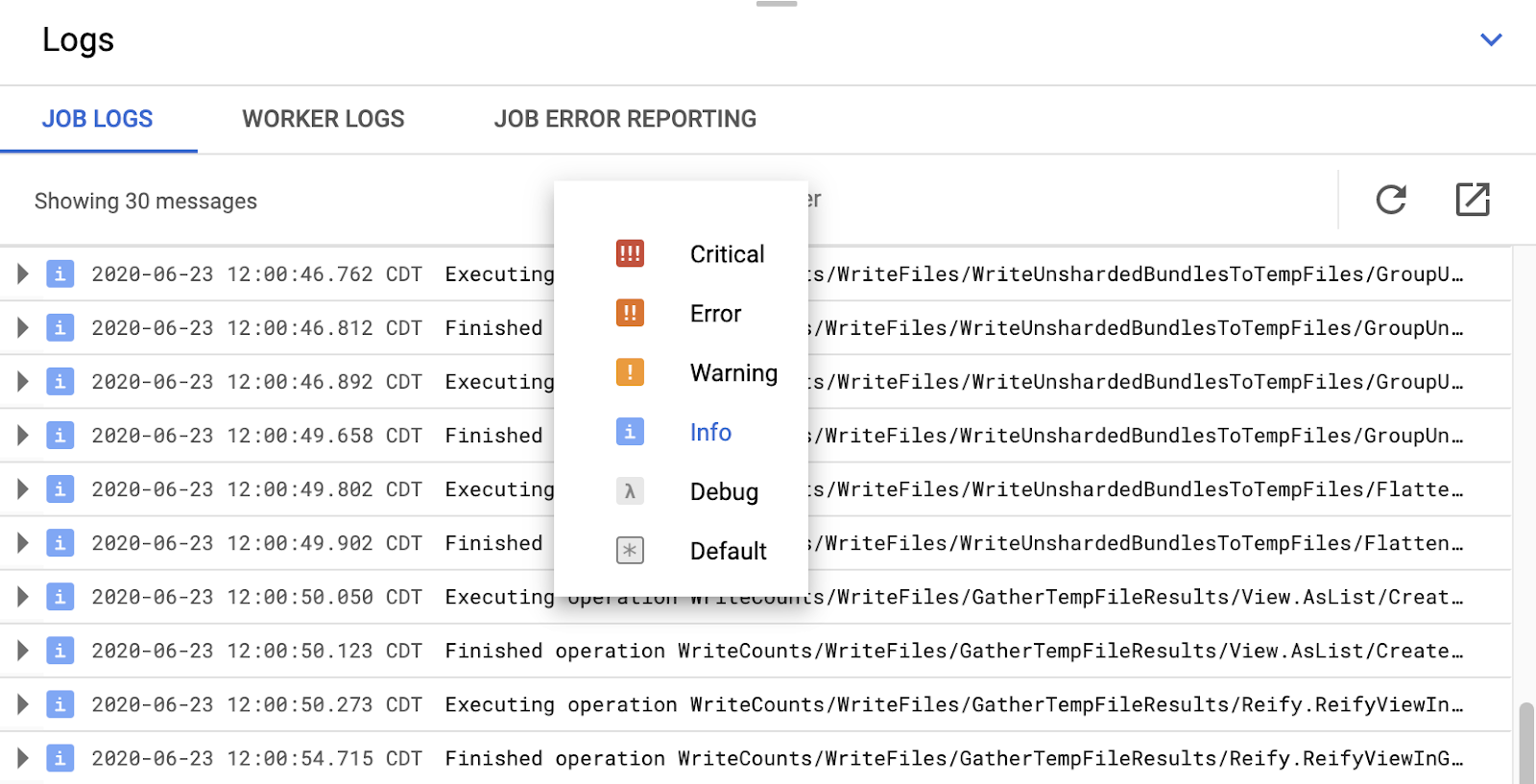Expand the 12:00:46.812 log entry

click(x=22, y=328)
